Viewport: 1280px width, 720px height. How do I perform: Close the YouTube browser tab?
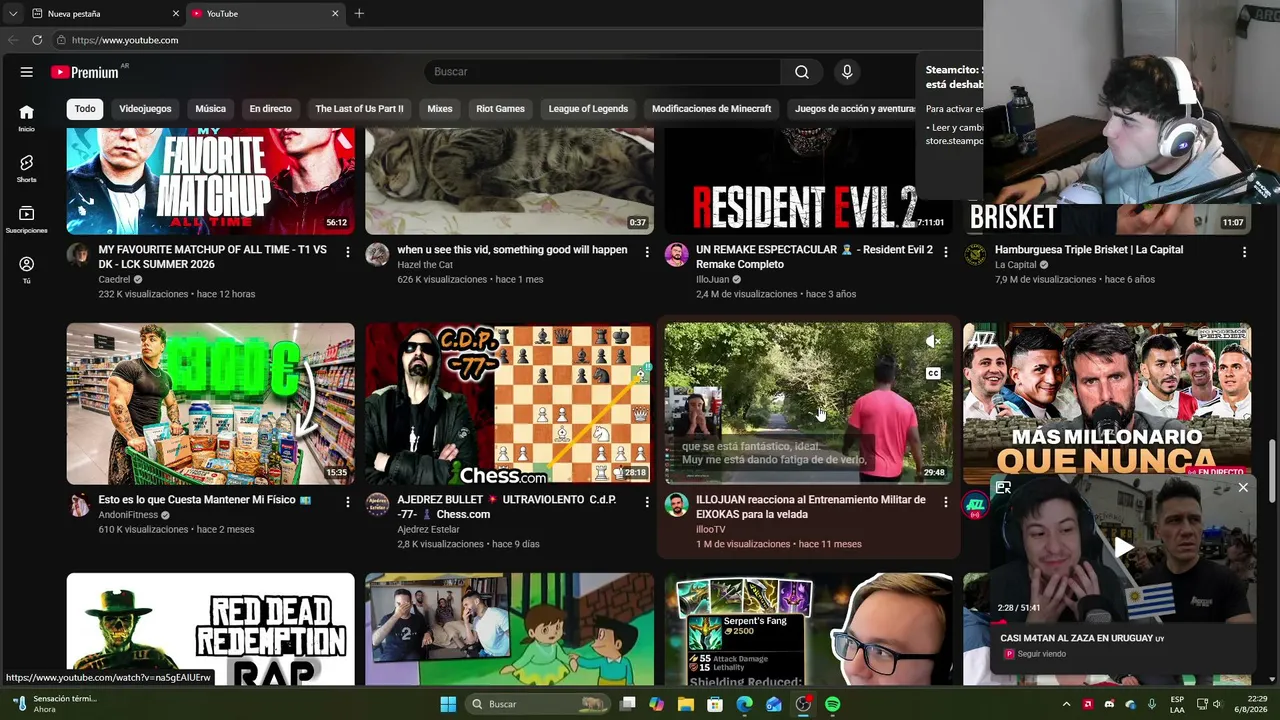[x=335, y=14]
